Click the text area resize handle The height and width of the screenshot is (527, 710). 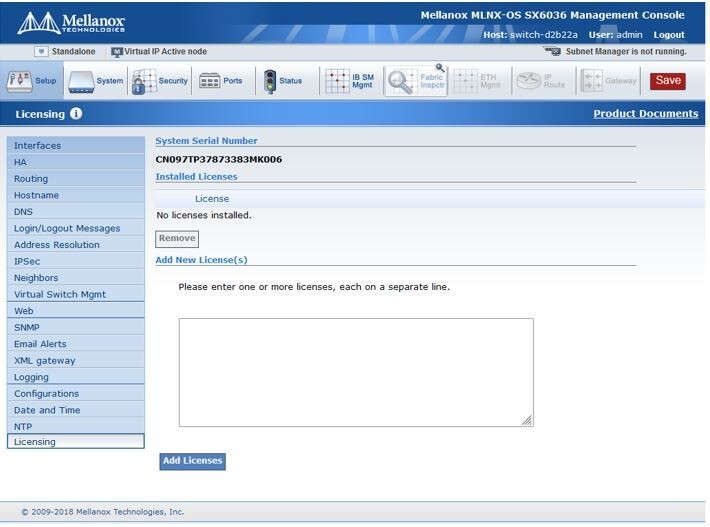click(527, 421)
